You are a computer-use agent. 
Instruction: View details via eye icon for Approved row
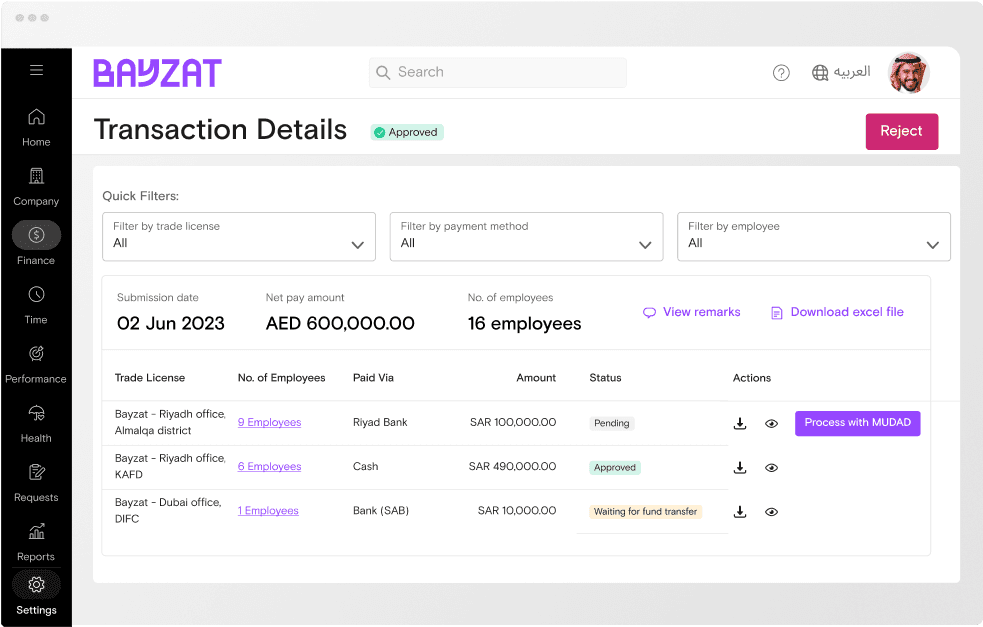(771, 467)
